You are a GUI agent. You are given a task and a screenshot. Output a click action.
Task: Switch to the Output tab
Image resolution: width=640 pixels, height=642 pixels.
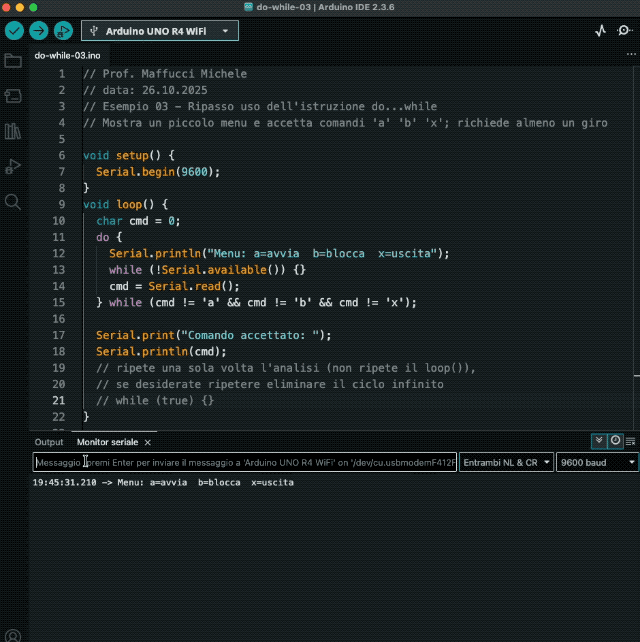49,442
